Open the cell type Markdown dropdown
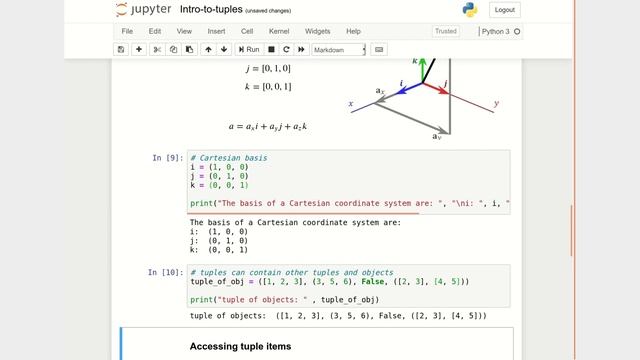 tap(339, 50)
